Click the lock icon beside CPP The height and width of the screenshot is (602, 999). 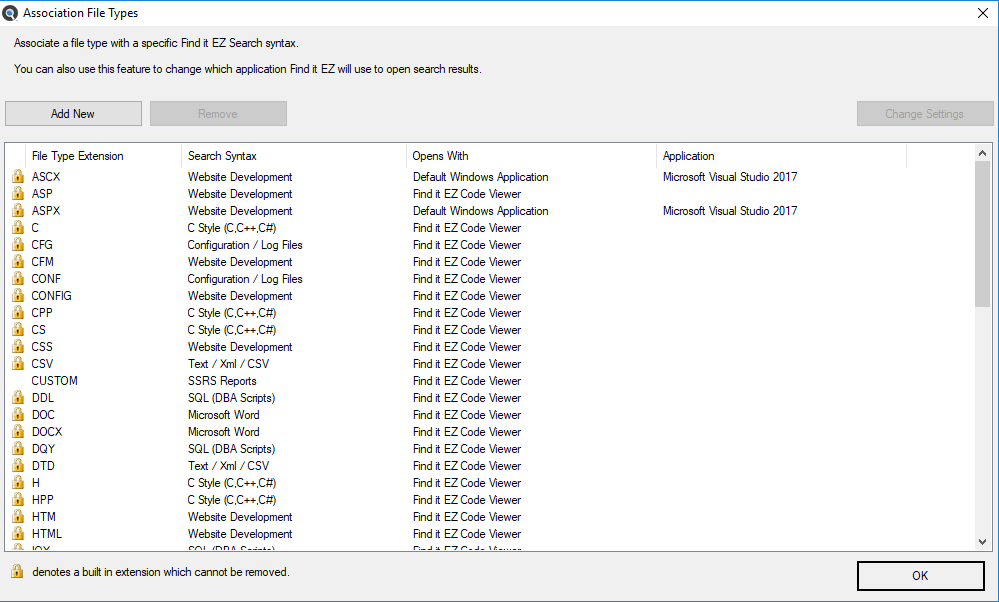click(17, 313)
